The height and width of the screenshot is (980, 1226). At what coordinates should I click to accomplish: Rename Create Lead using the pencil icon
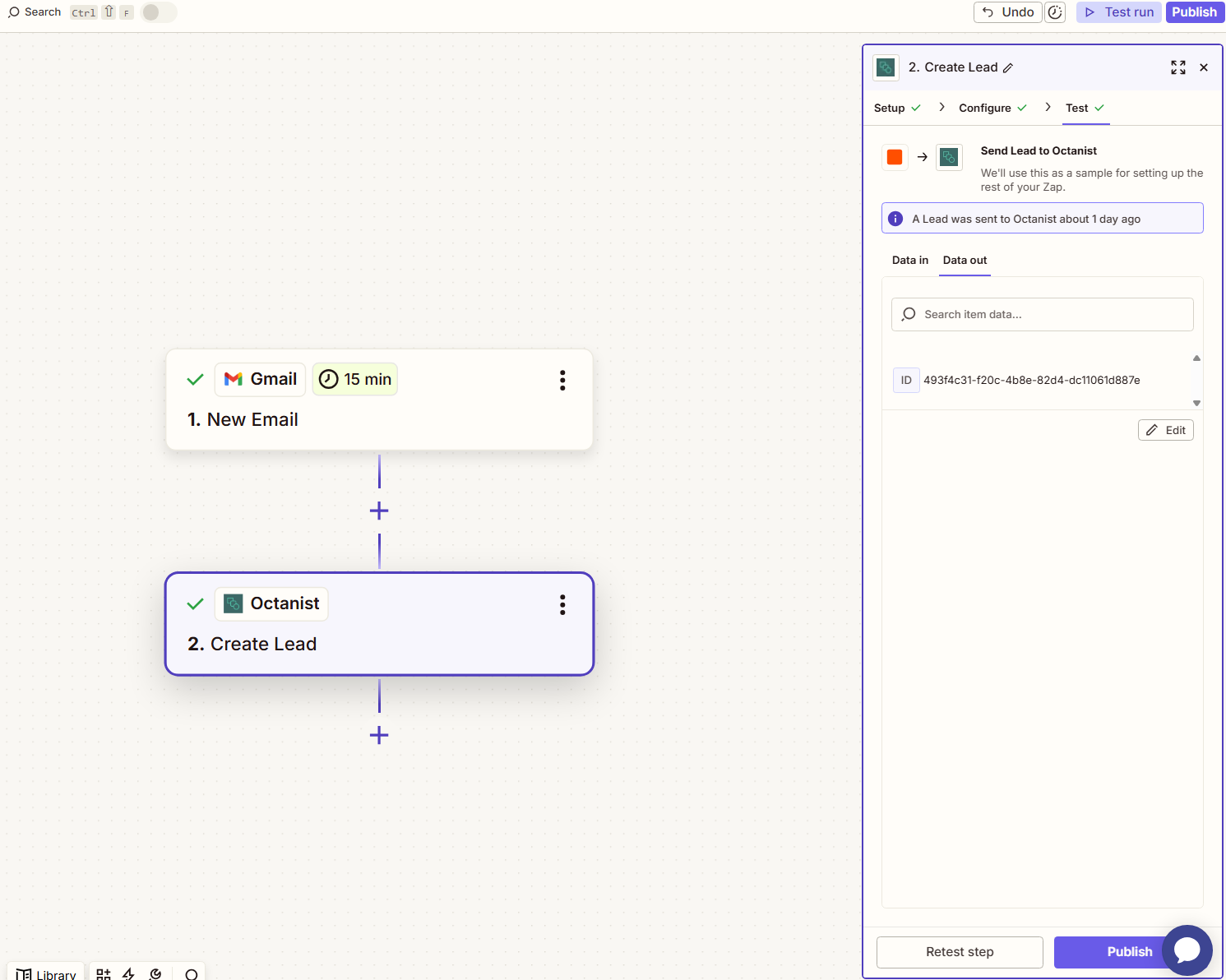tap(1007, 67)
